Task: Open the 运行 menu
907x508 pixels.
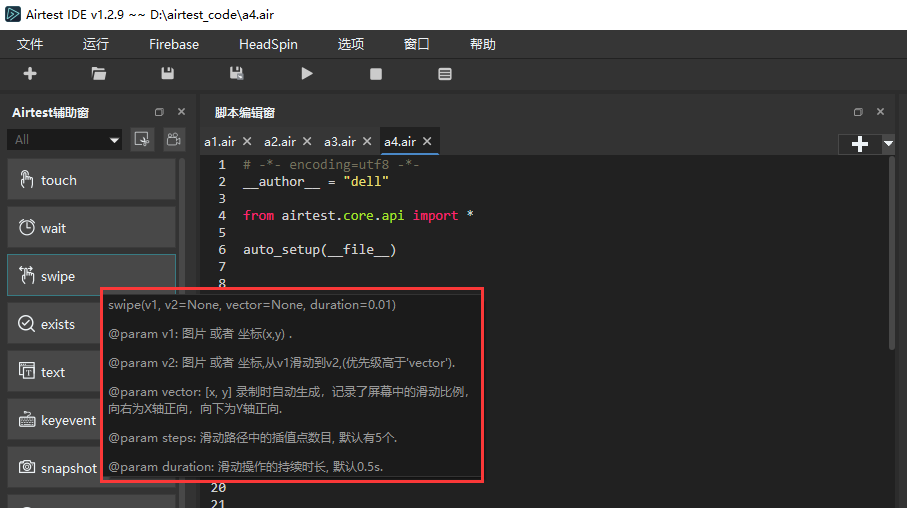Action: [x=95, y=45]
